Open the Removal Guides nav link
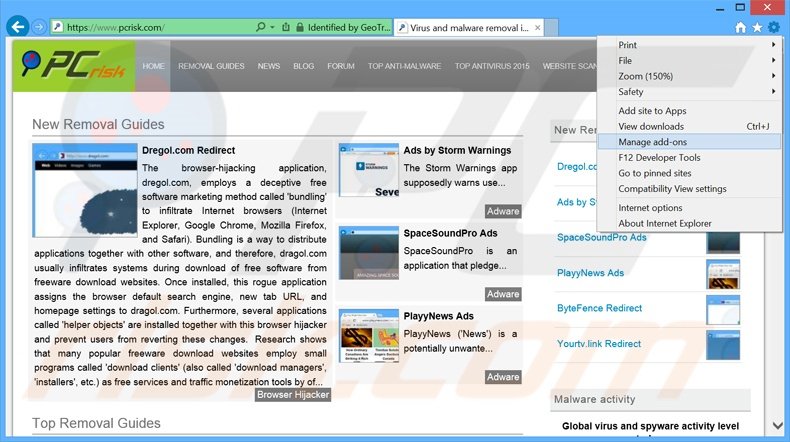The image size is (790, 442). tap(211, 66)
